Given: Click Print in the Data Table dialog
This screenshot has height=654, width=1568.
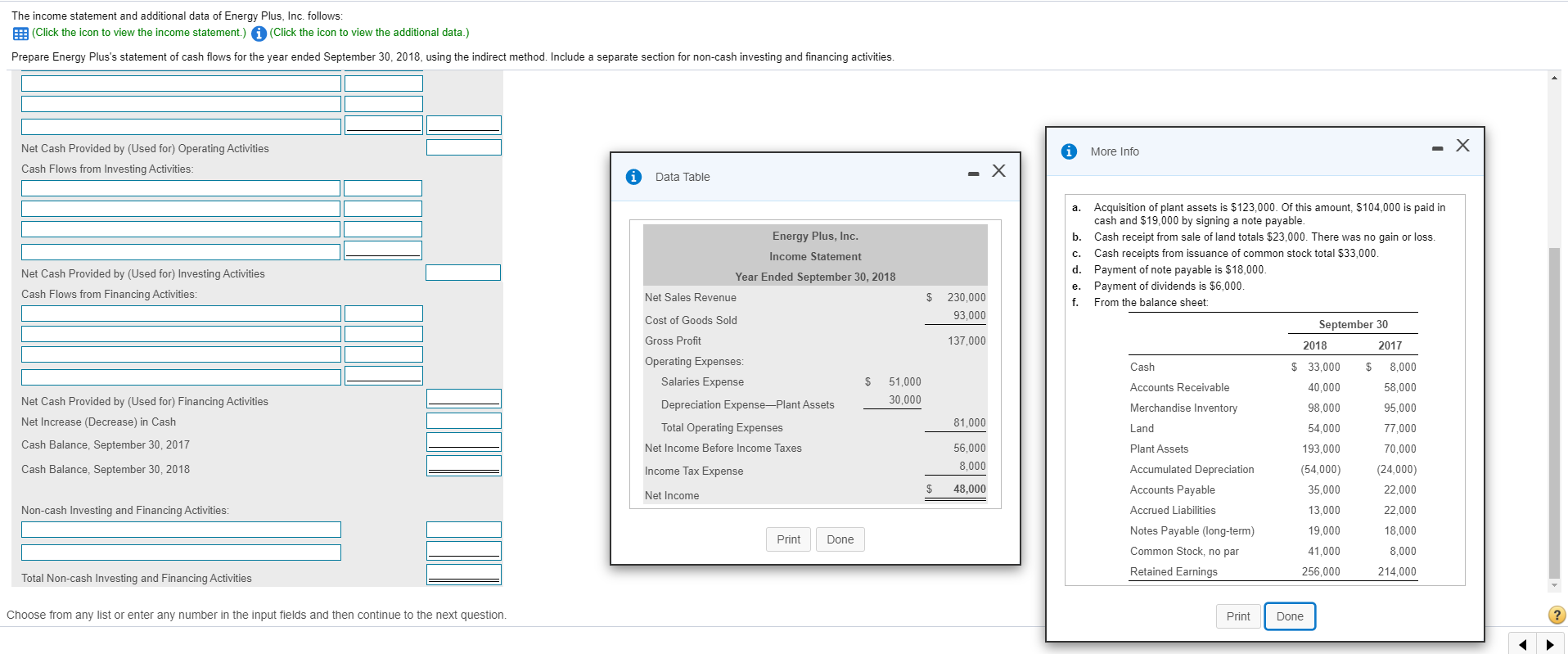Looking at the screenshot, I should coord(789,539).
